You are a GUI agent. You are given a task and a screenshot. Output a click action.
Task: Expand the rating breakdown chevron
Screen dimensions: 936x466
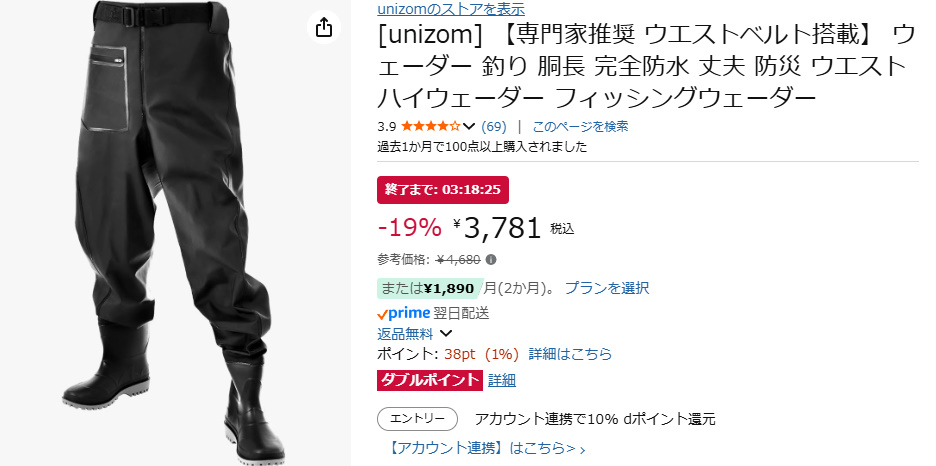(469, 126)
